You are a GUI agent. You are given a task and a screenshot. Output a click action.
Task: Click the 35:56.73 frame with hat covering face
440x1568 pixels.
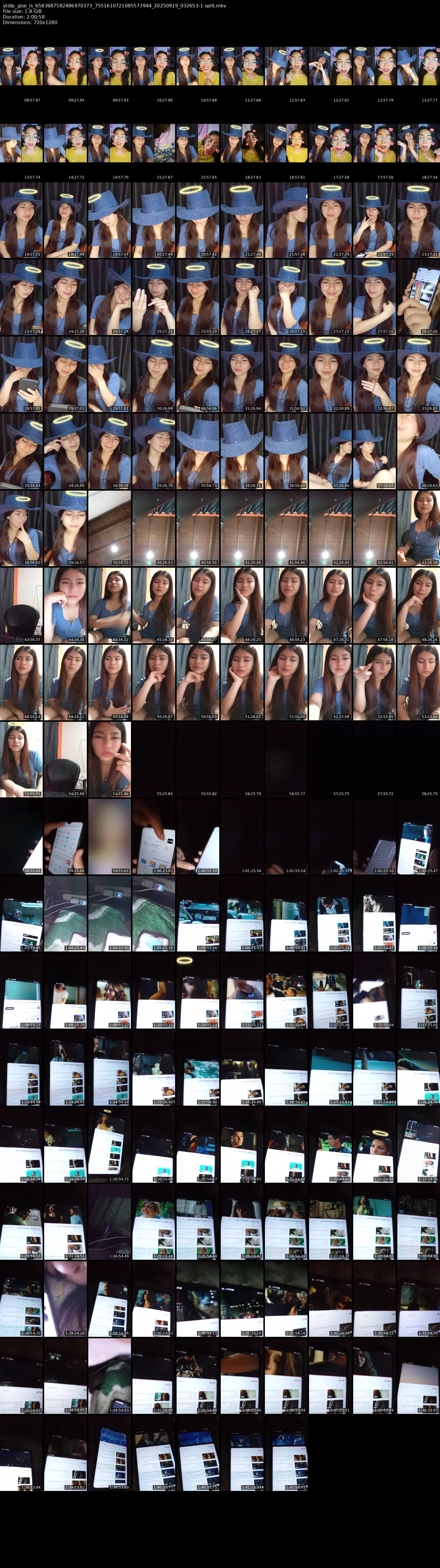[197, 451]
